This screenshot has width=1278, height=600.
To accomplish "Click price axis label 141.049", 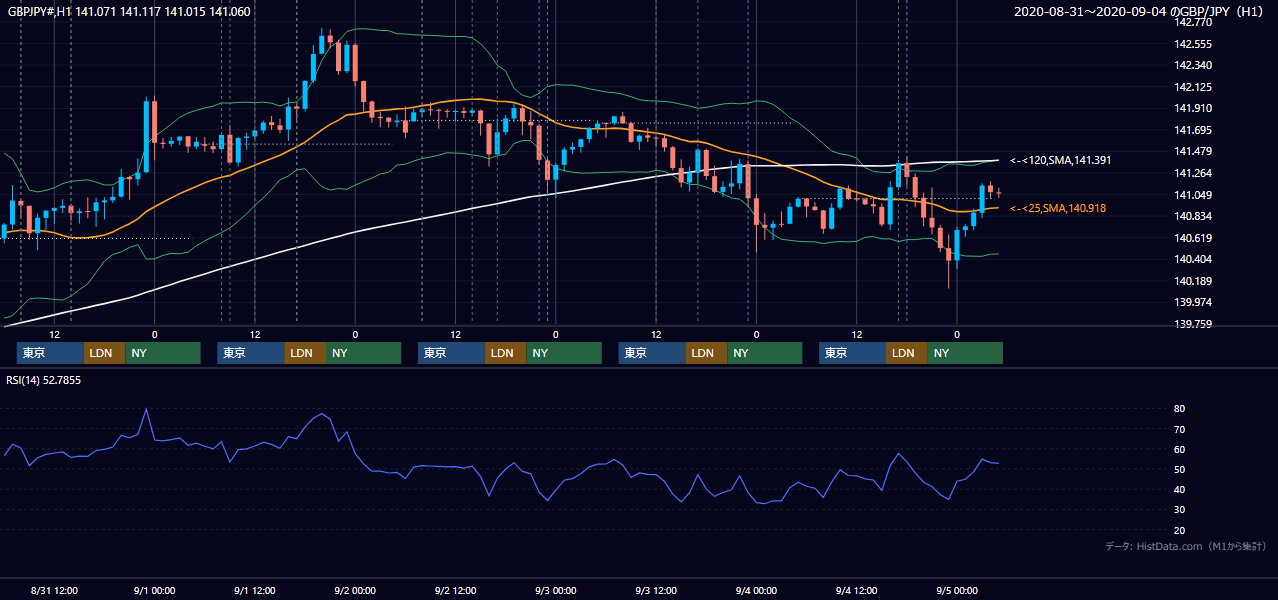I will 1195,195.
